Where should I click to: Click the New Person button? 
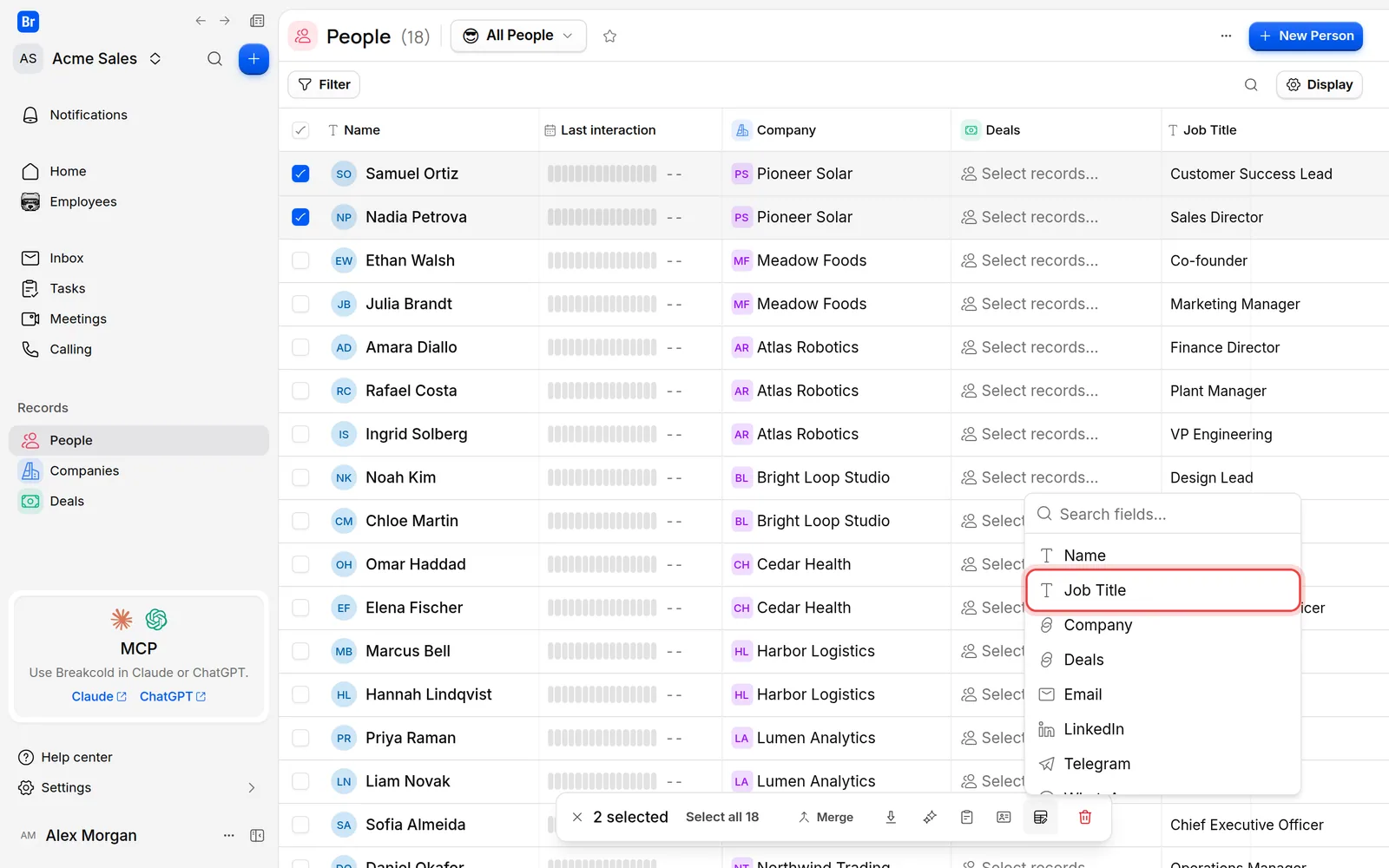[x=1306, y=36]
